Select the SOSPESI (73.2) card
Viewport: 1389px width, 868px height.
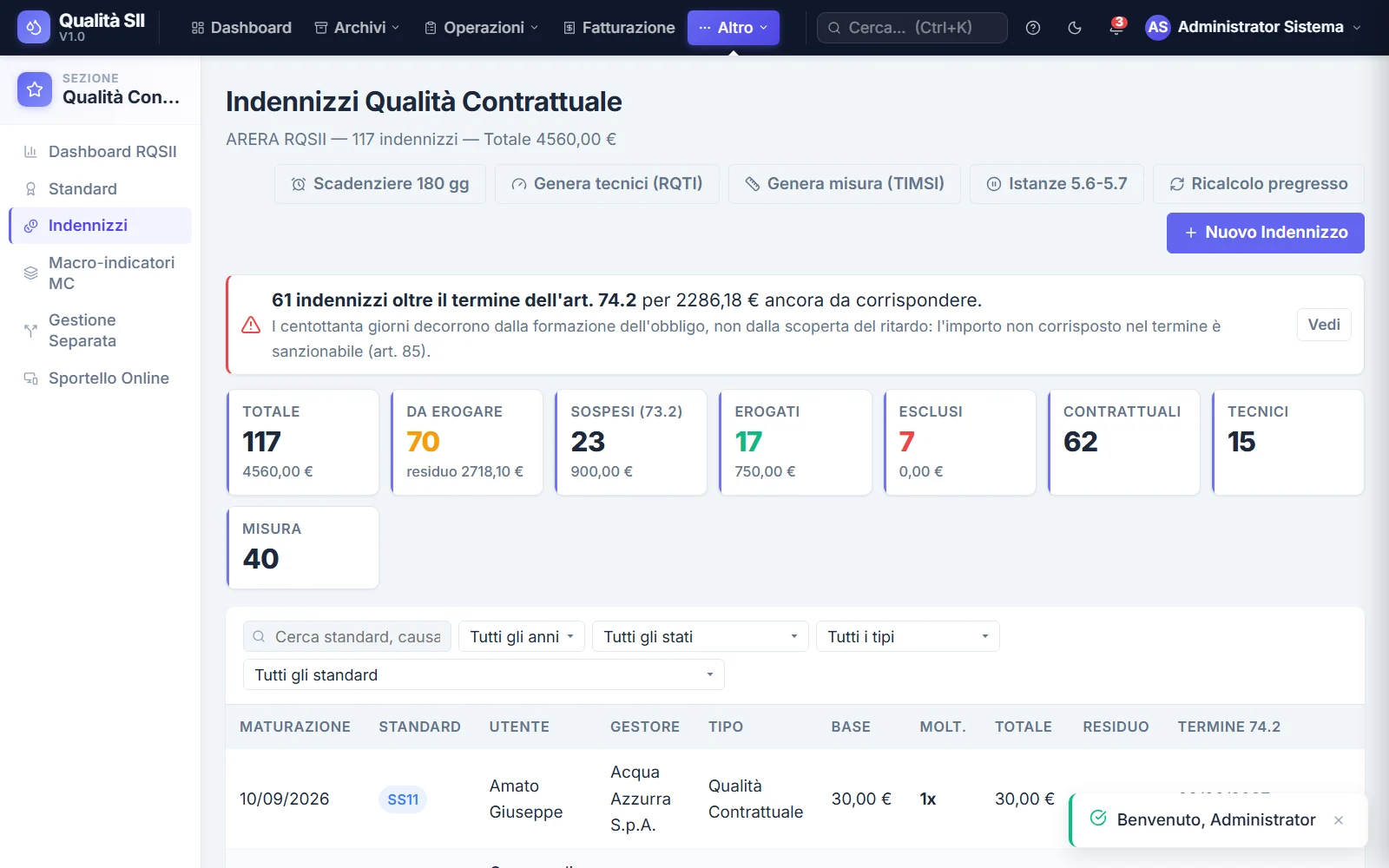[x=631, y=443]
